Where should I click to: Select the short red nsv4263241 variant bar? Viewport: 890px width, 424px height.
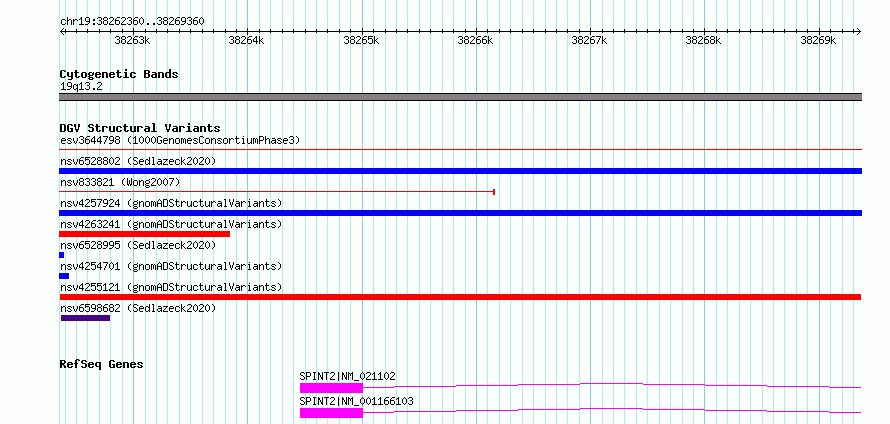point(145,234)
